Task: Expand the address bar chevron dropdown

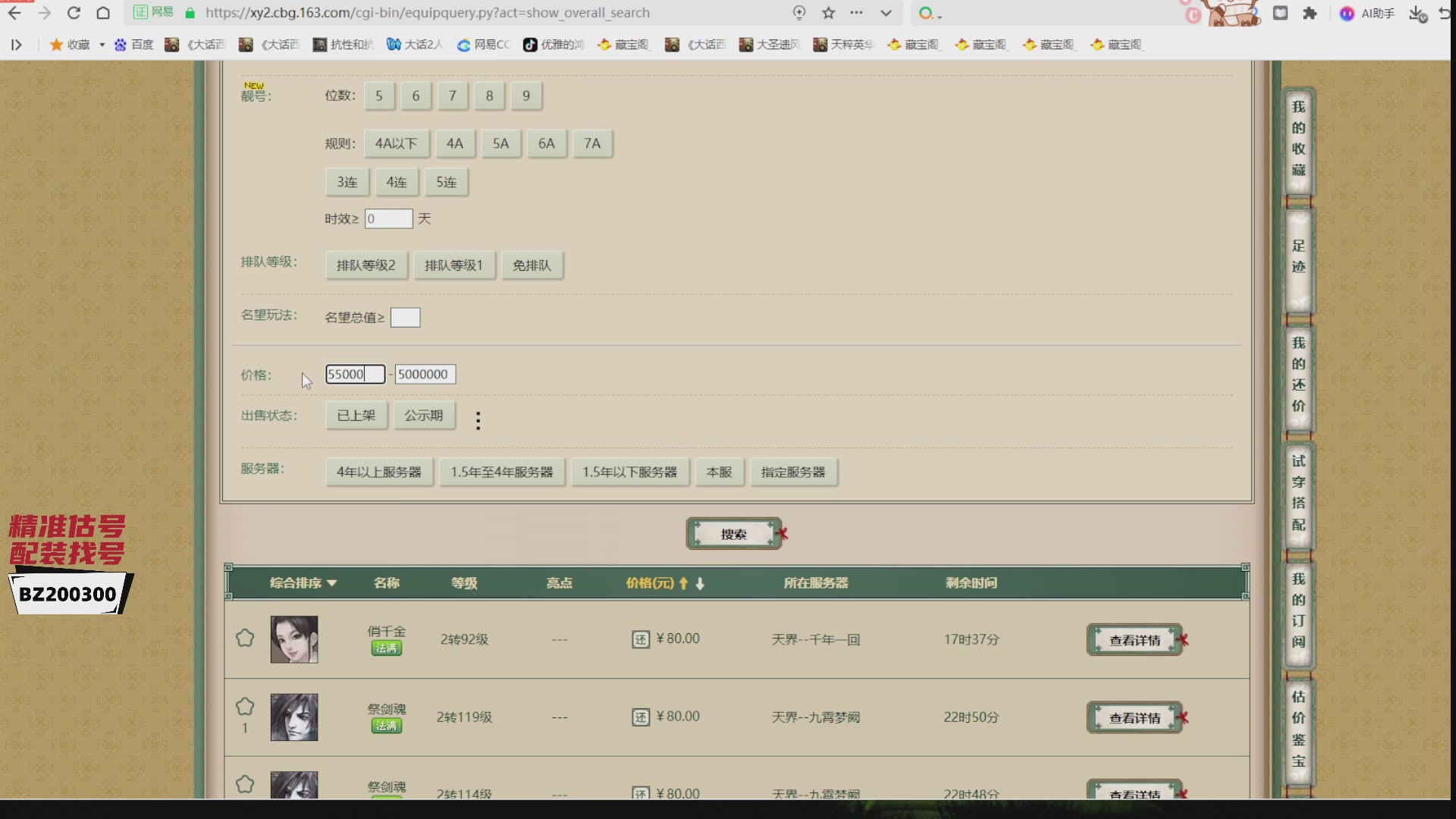Action: point(886,13)
